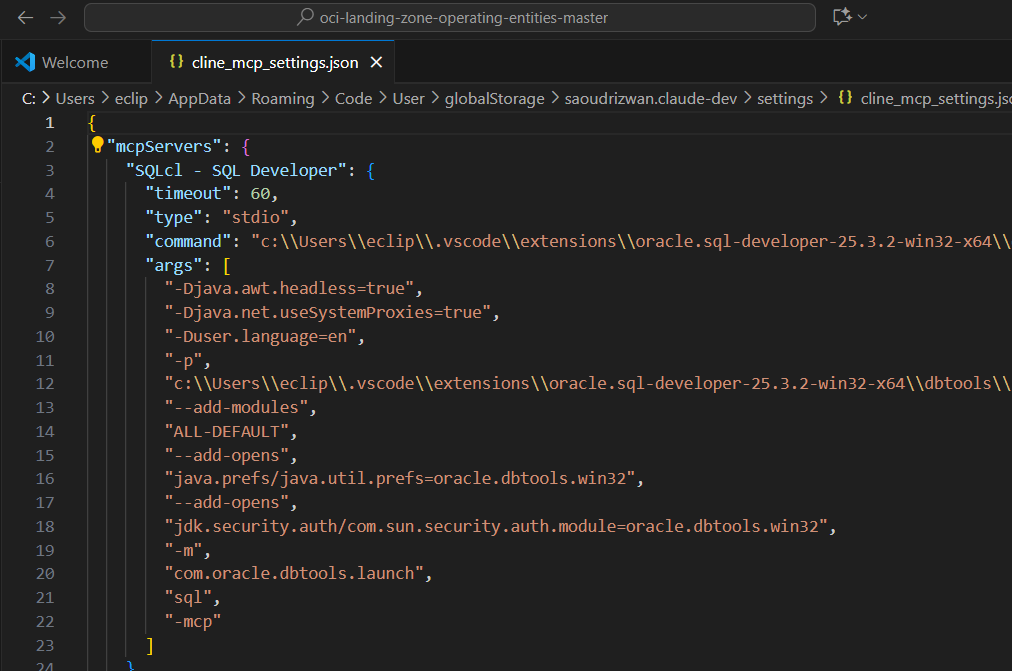
Task: Click the JSON file icon in breadcrumbs
Action: (845, 98)
